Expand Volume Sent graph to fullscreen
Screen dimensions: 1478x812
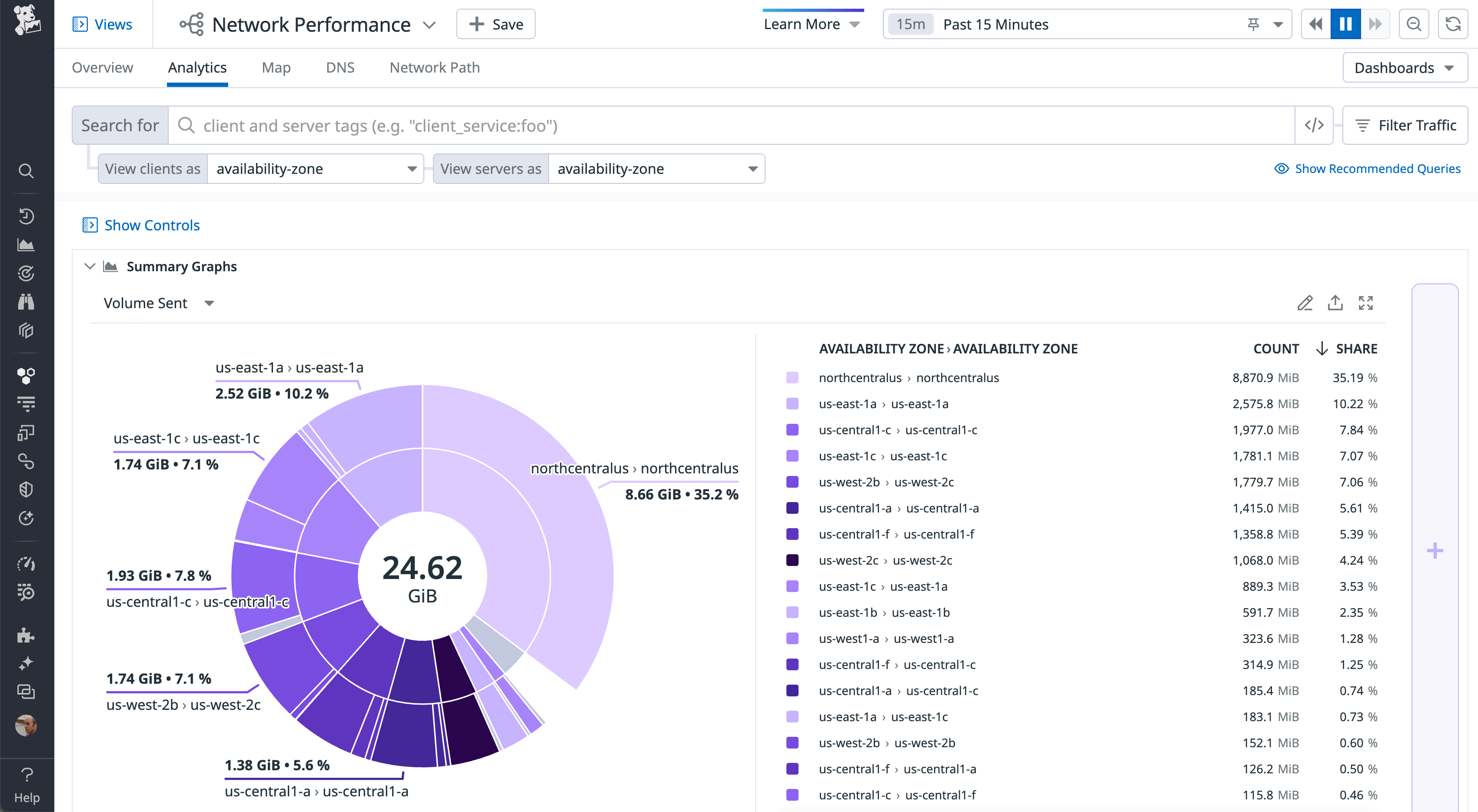1366,303
